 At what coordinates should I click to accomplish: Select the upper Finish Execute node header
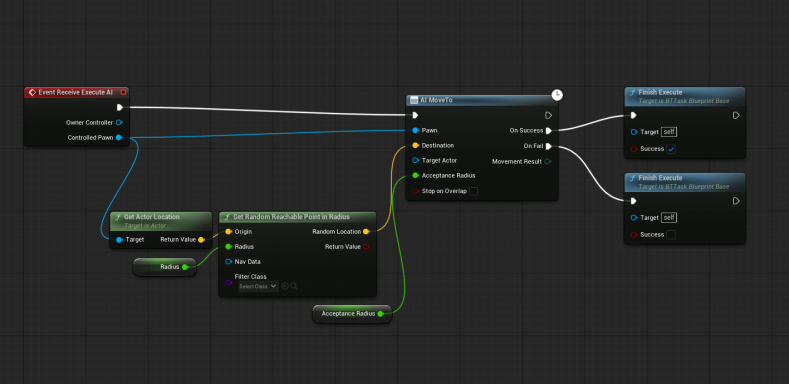(684, 96)
